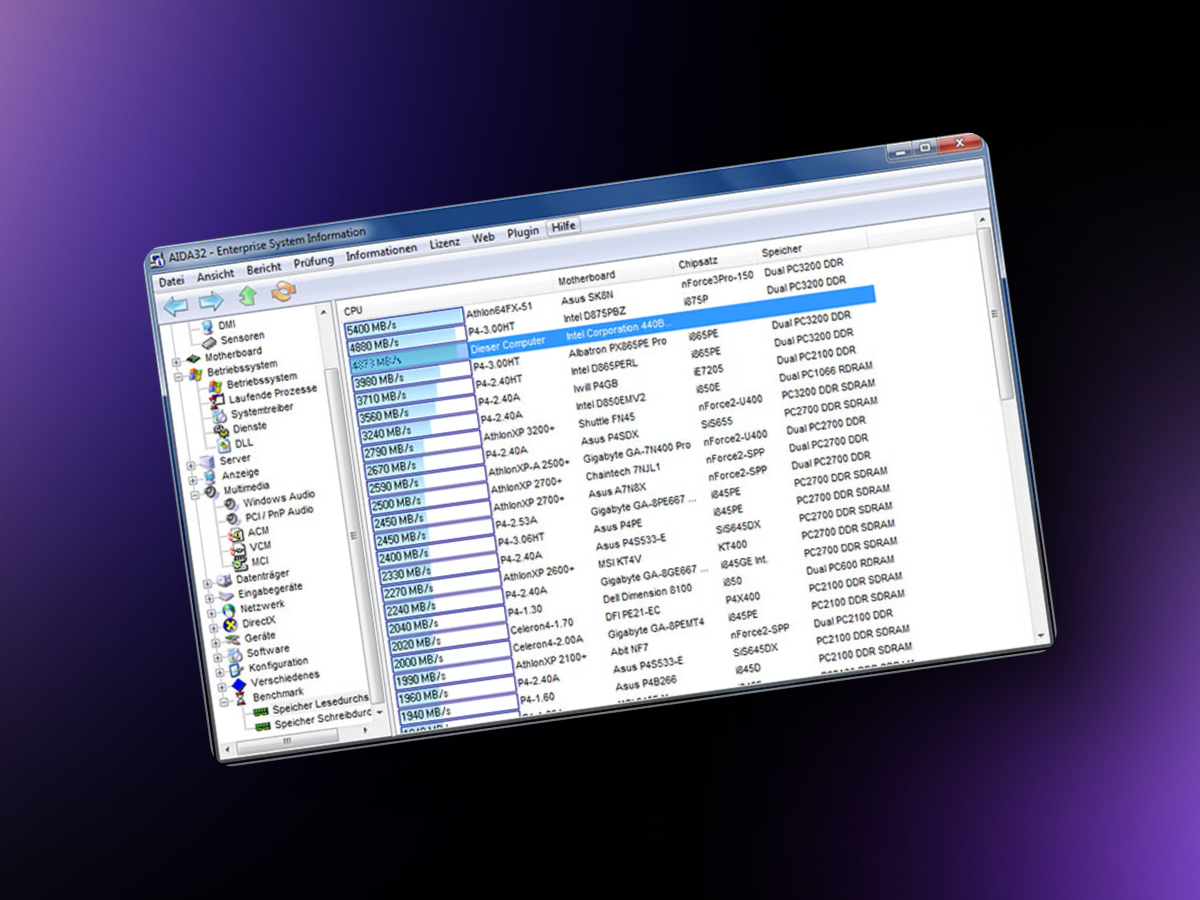The image size is (1200, 900).
Task: Expand the Server tree node
Action: coord(190,464)
